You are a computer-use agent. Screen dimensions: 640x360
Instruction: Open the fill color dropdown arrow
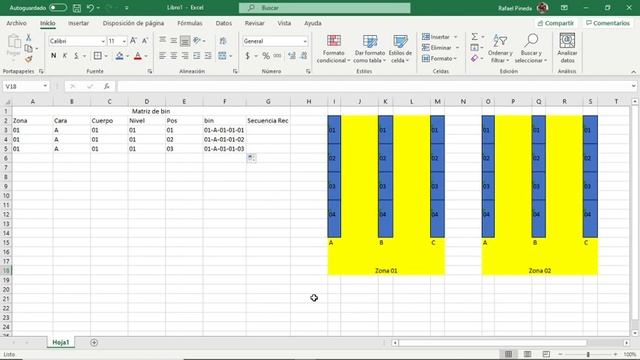128,56
